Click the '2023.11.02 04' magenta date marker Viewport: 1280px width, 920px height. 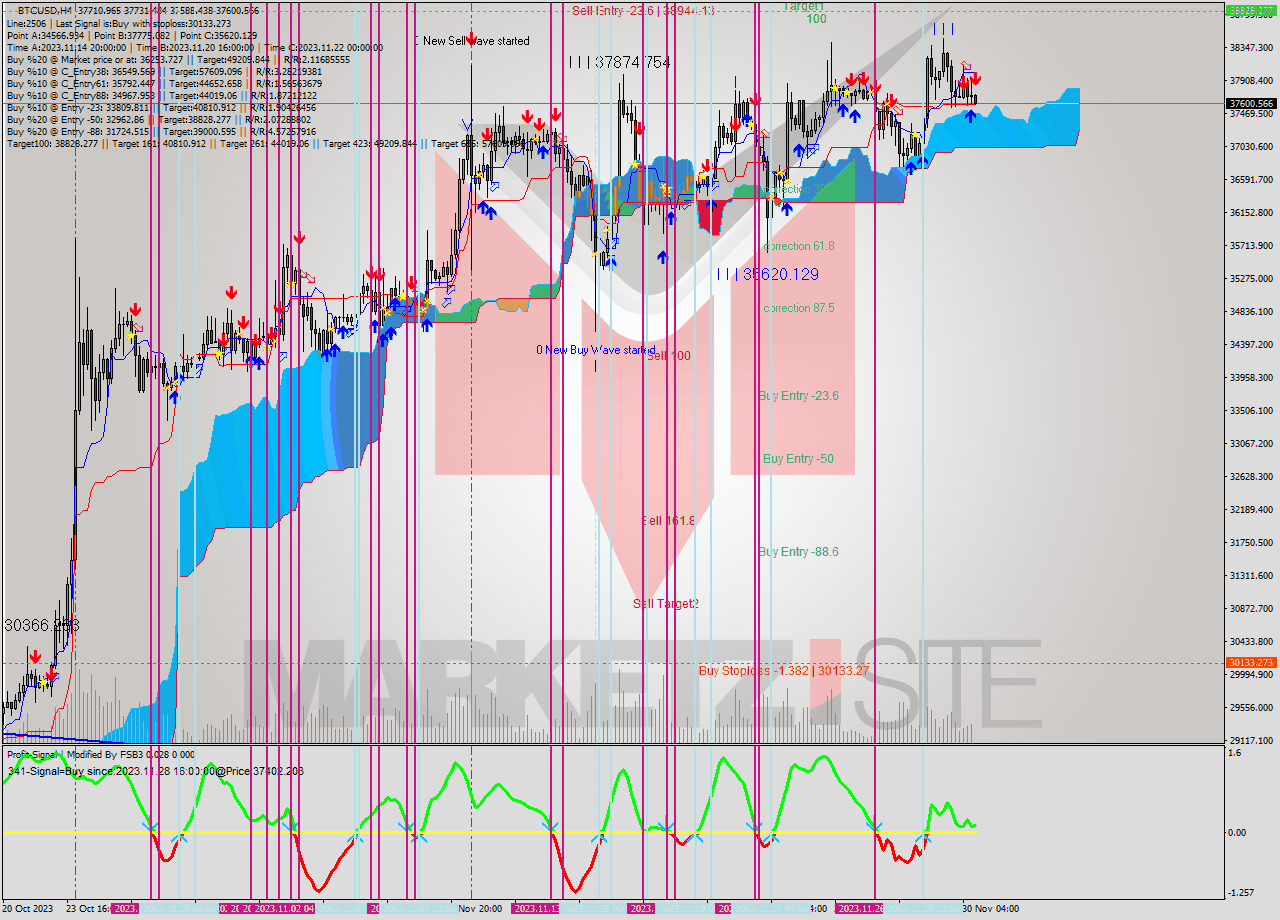283,909
